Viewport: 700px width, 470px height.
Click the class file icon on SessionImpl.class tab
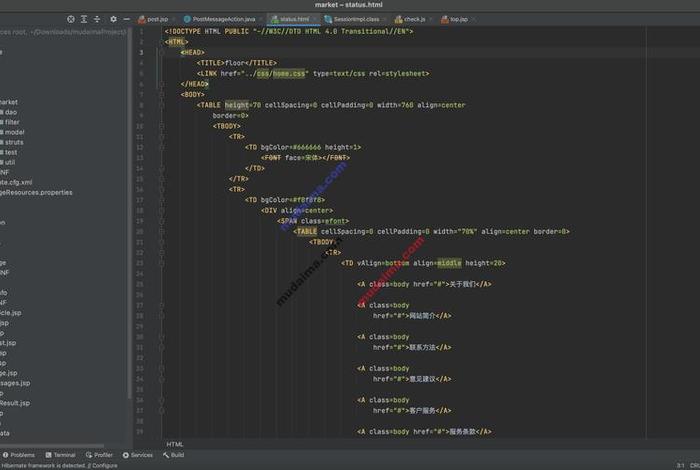[x=328, y=19]
